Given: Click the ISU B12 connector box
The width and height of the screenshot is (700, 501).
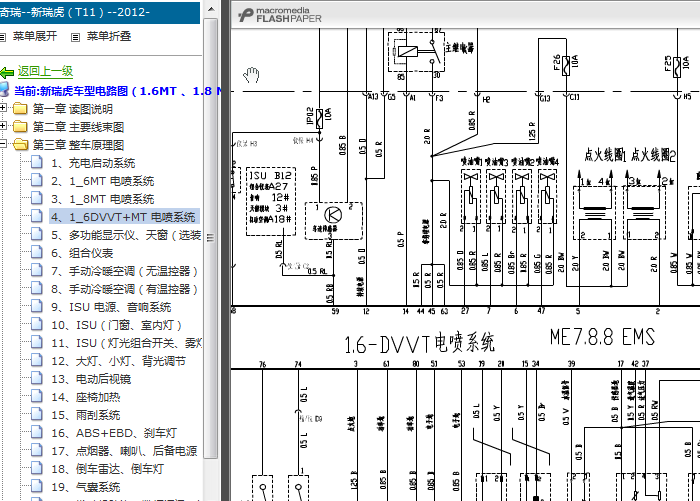Looking at the screenshot, I should pos(271,201).
